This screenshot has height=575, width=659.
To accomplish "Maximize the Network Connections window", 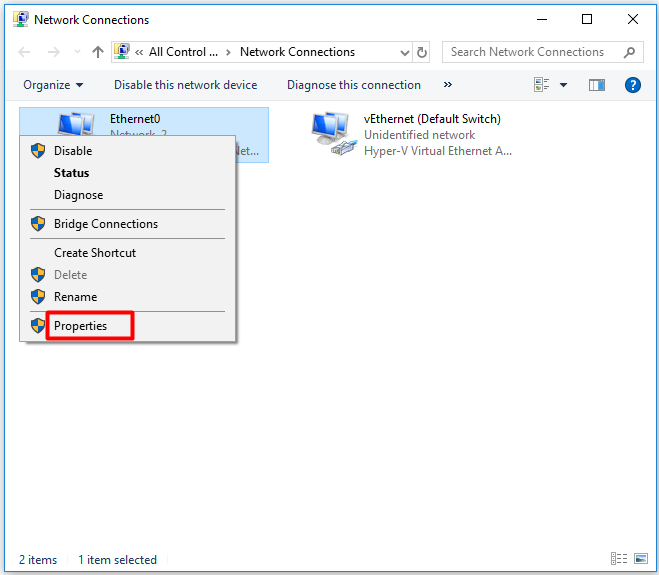I will pos(587,19).
